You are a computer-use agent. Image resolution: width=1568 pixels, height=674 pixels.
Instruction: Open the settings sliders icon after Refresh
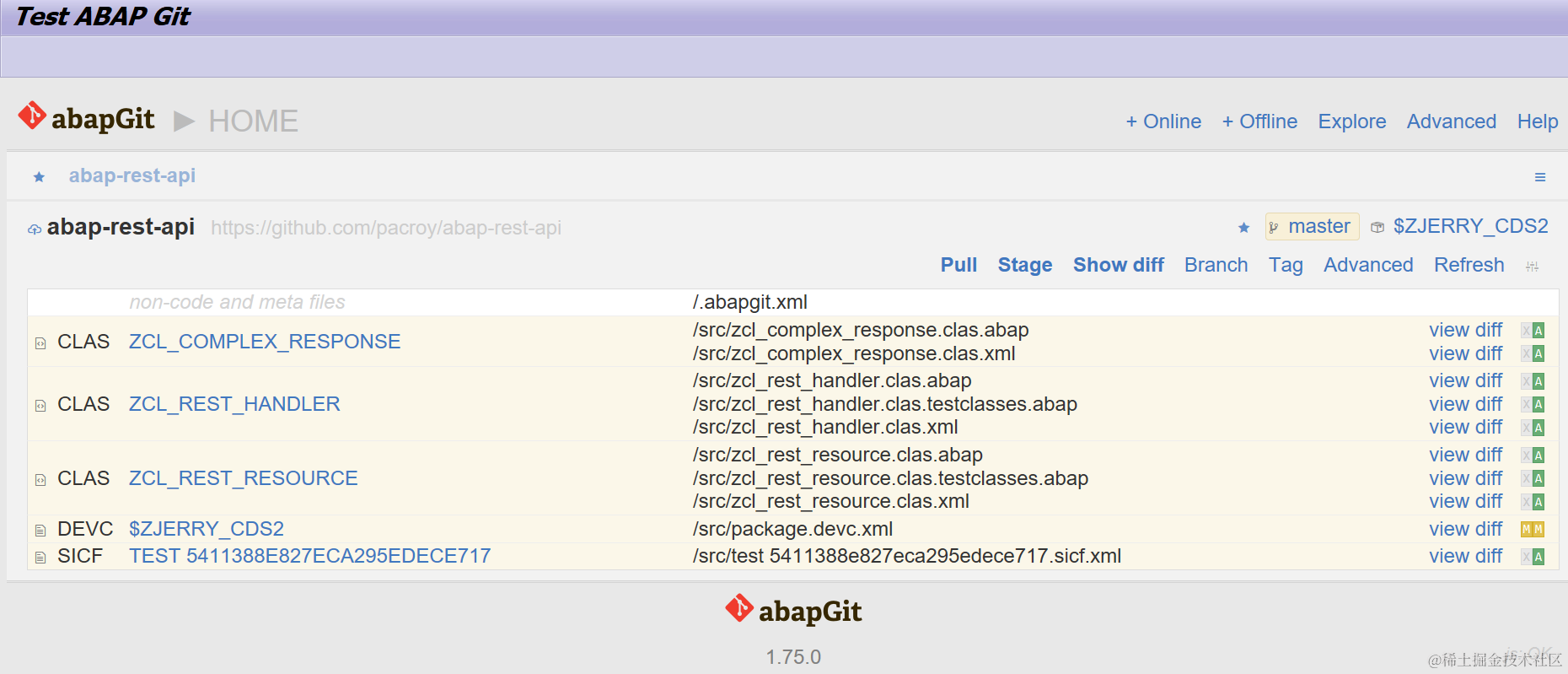point(1532,267)
